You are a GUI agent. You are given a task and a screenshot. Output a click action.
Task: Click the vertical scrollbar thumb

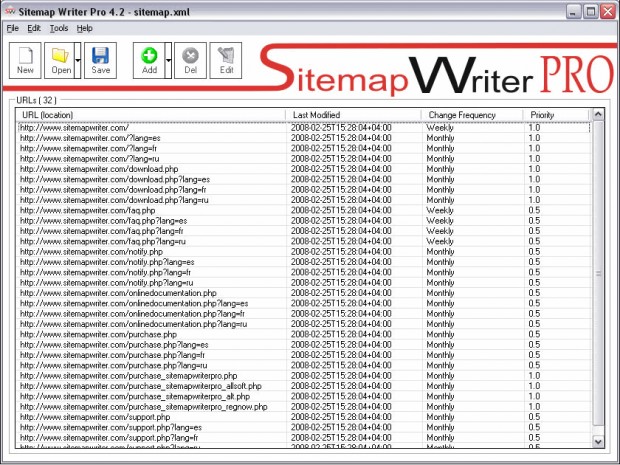[598, 273]
